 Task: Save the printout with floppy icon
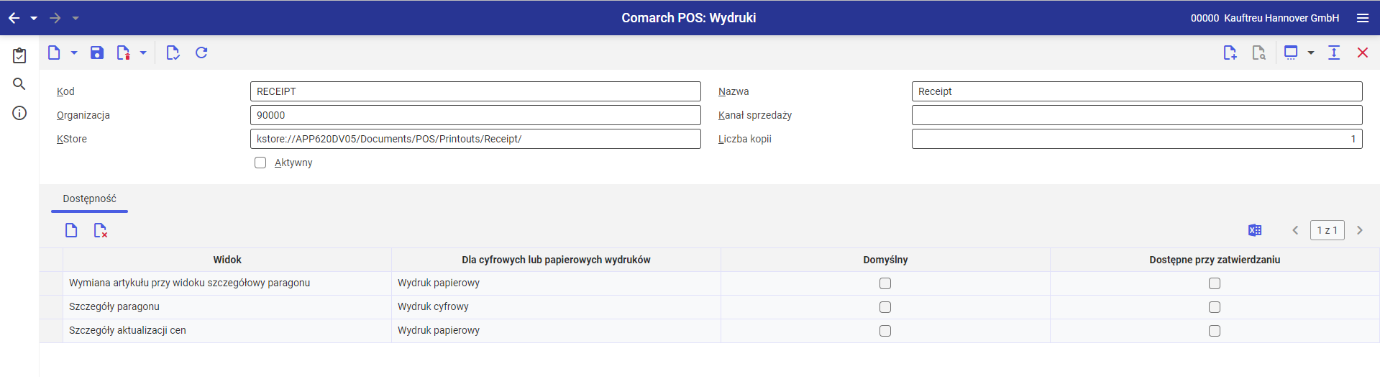pos(97,52)
